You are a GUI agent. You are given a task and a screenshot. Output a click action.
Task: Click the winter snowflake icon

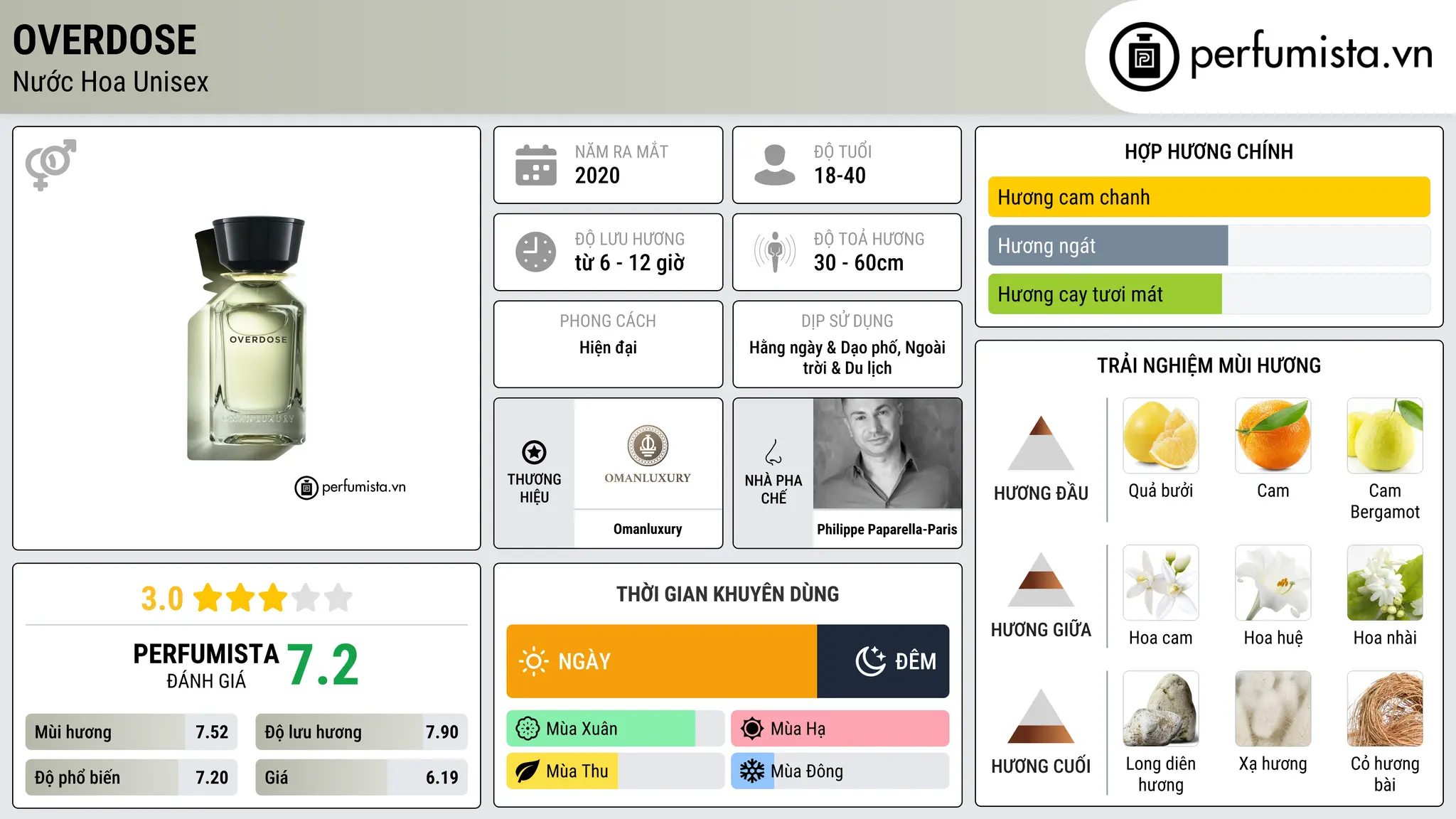coord(751,771)
